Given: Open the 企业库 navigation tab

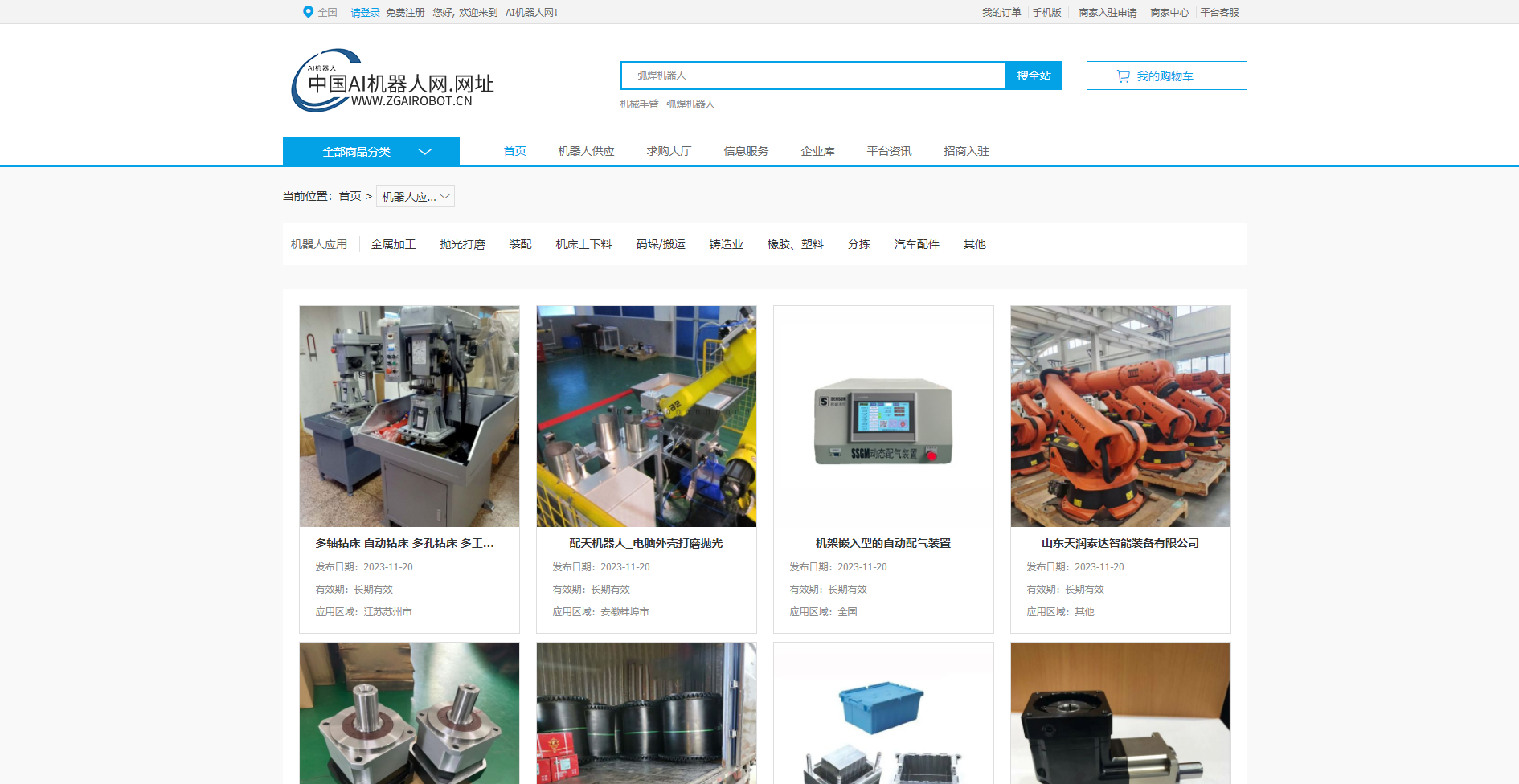Looking at the screenshot, I should [x=818, y=151].
